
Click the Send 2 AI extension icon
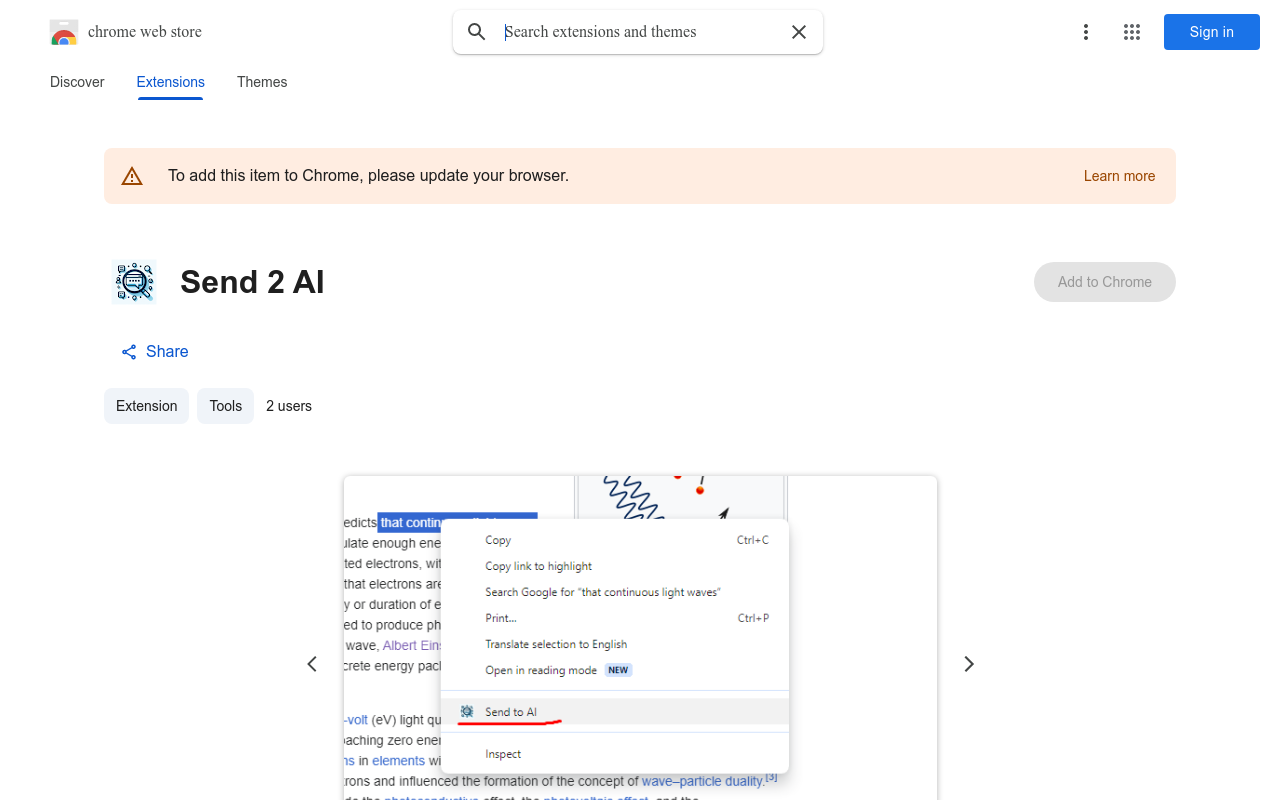click(134, 282)
